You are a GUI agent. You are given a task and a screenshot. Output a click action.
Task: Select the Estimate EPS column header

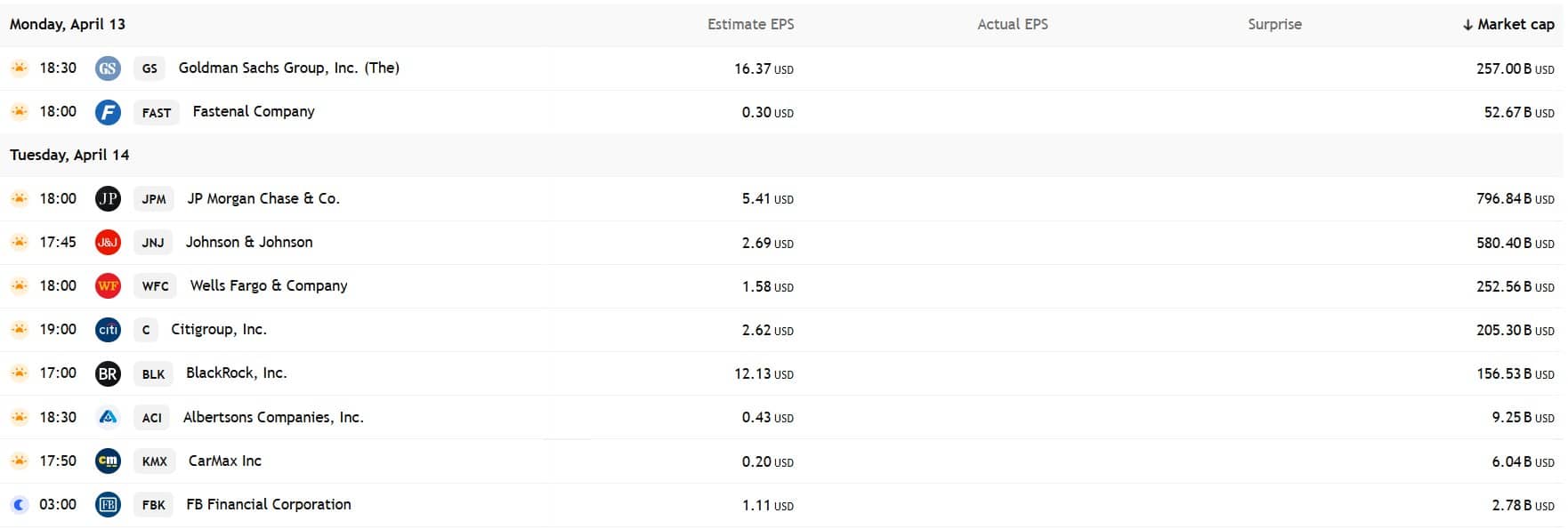tap(751, 24)
